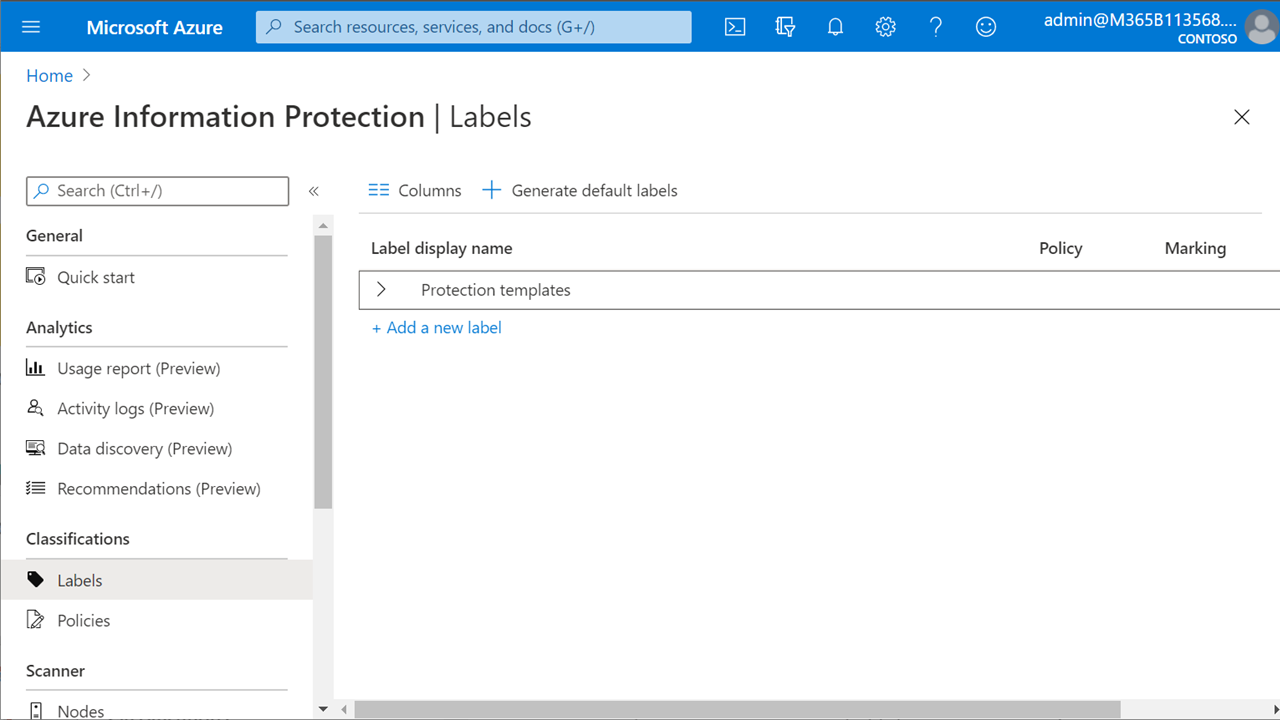Click the account avatar picture
This screenshot has width=1280, height=720.
tap(1261, 27)
